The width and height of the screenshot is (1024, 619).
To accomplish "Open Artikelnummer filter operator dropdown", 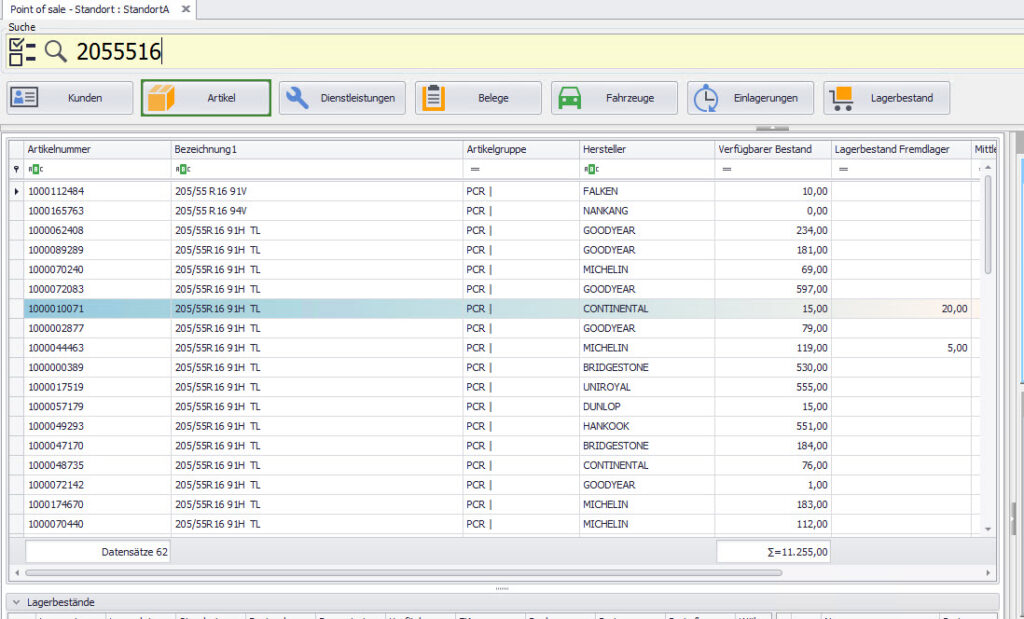I will click(35, 170).
